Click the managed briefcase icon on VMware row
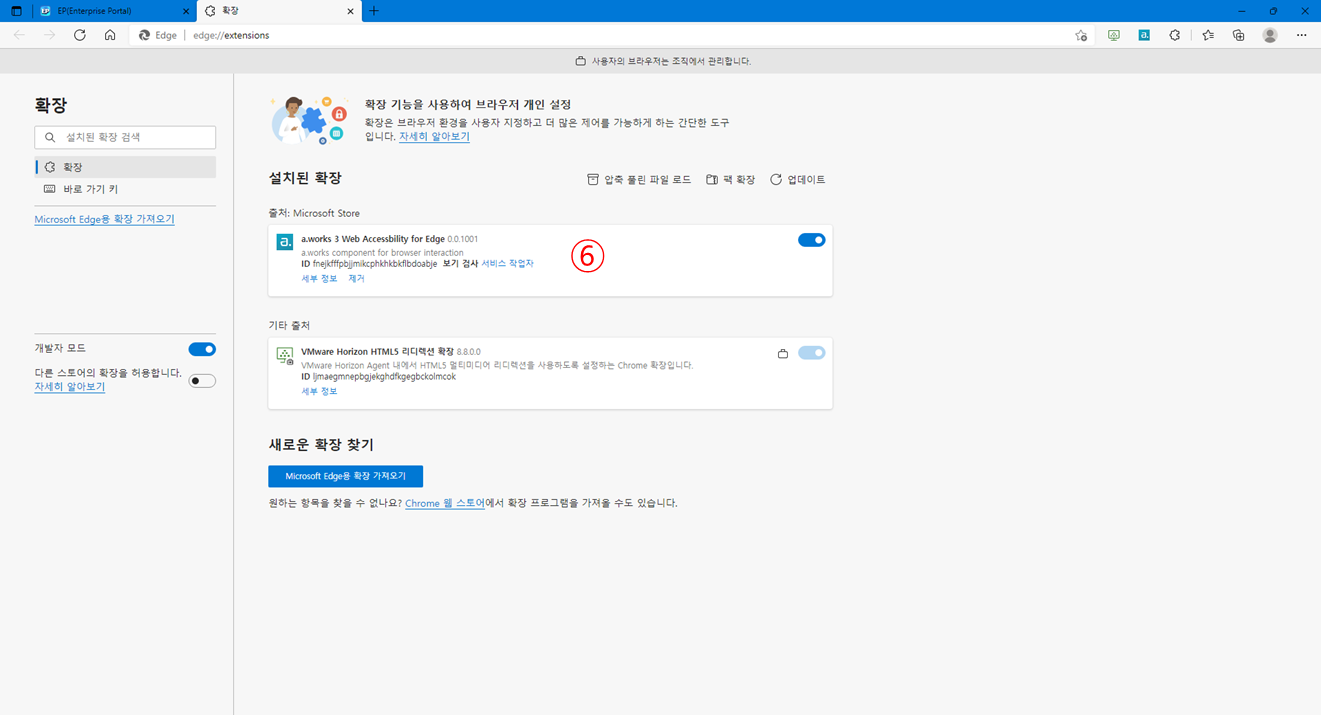Screen dimensions: 1321x715 click(x=783, y=353)
